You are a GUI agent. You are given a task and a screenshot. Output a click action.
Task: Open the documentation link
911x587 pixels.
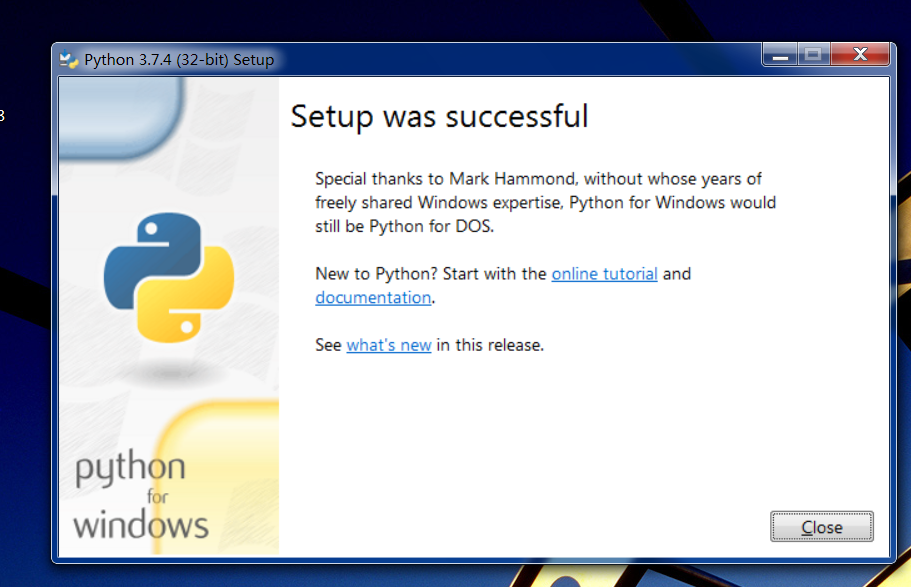(373, 298)
